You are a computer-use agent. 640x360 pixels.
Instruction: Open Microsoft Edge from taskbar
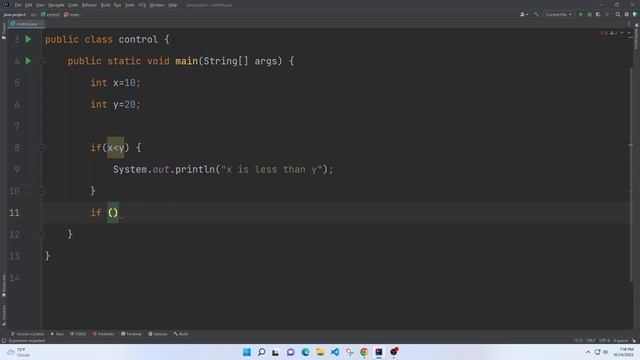[x=305, y=352]
